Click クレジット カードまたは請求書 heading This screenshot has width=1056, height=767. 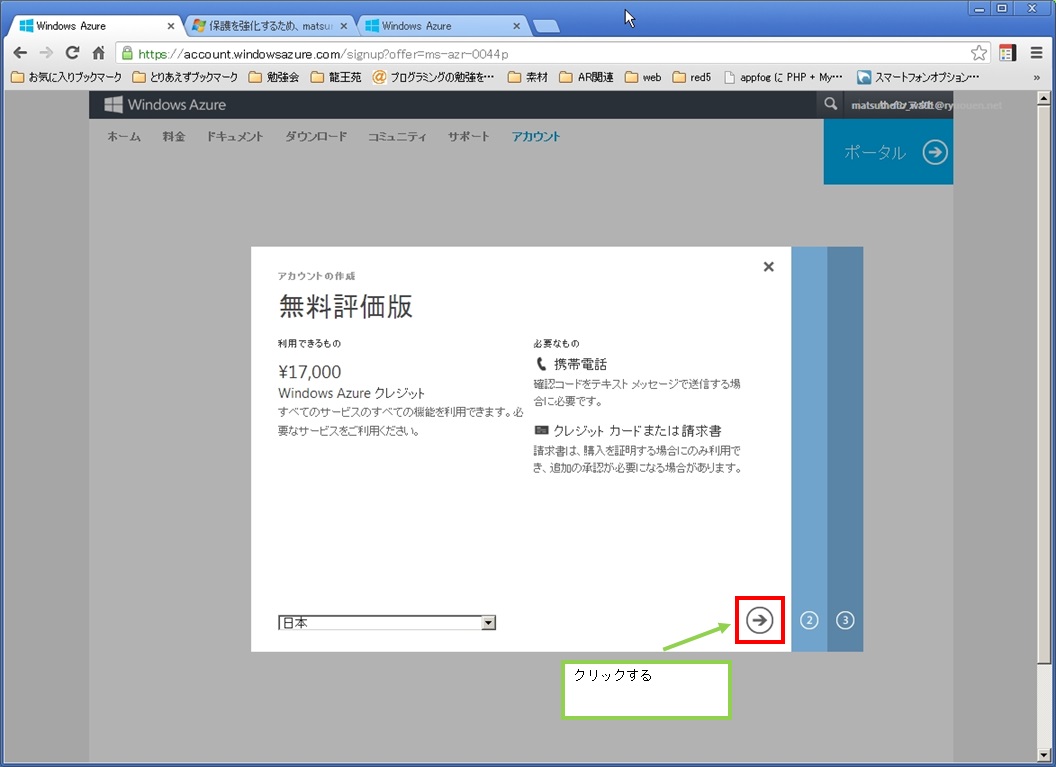tap(637, 431)
